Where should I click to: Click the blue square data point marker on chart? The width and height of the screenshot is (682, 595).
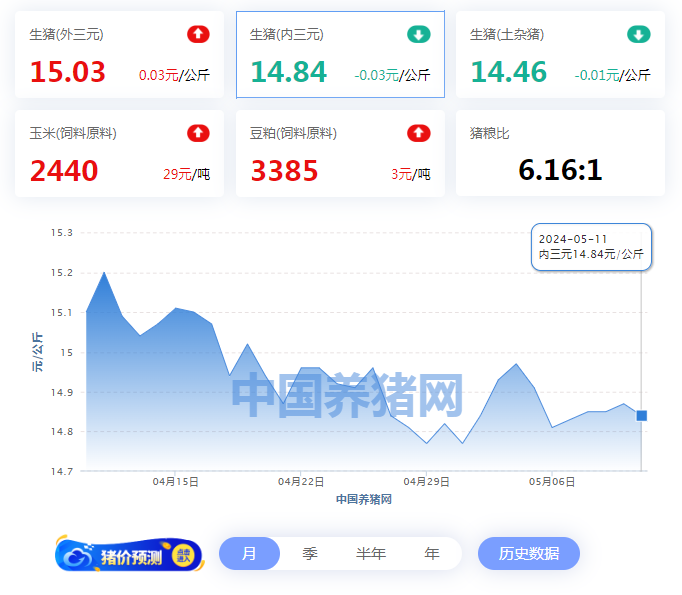tap(642, 416)
